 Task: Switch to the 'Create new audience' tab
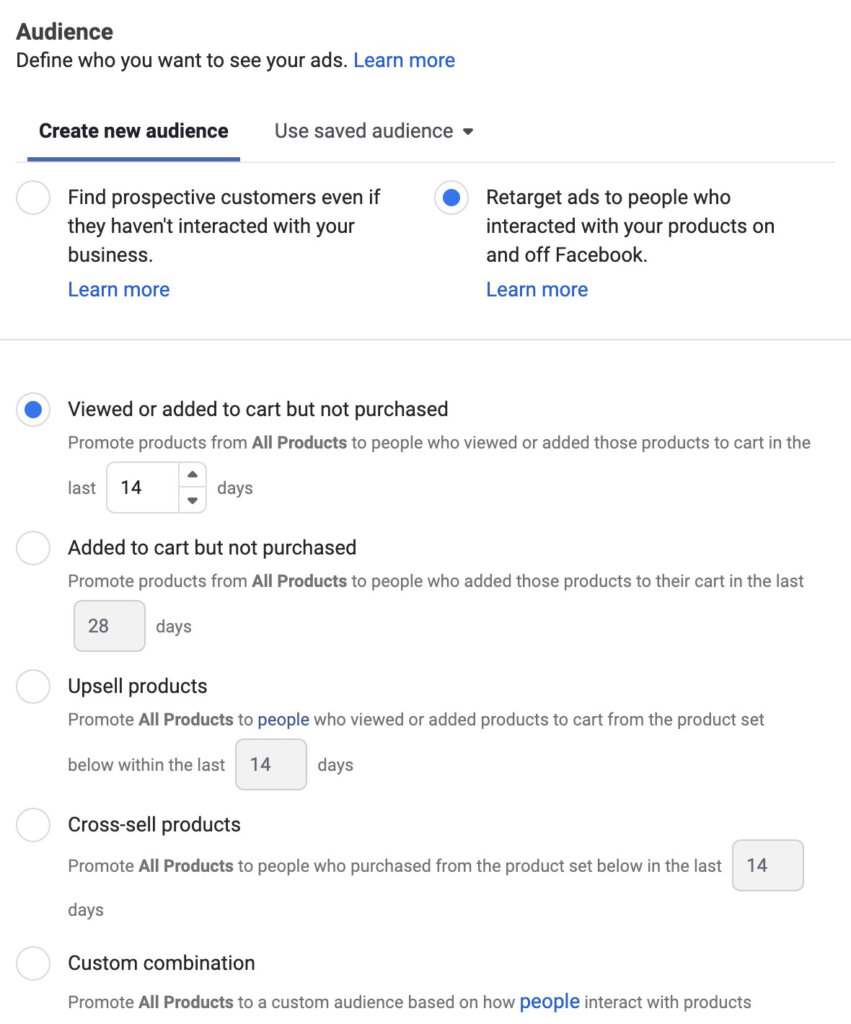pyautogui.click(x=131, y=130)
